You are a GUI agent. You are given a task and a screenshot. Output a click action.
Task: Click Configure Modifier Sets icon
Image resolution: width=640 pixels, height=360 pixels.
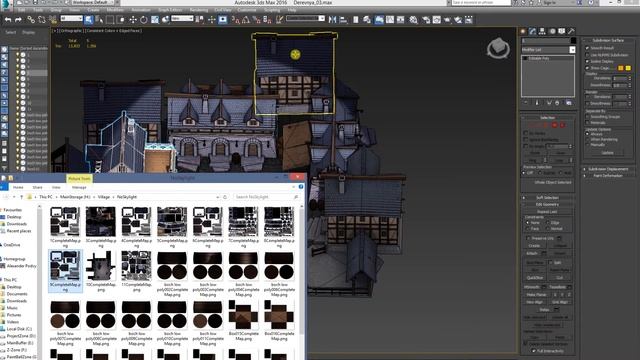pyautogui.click(x=569, y=103)
